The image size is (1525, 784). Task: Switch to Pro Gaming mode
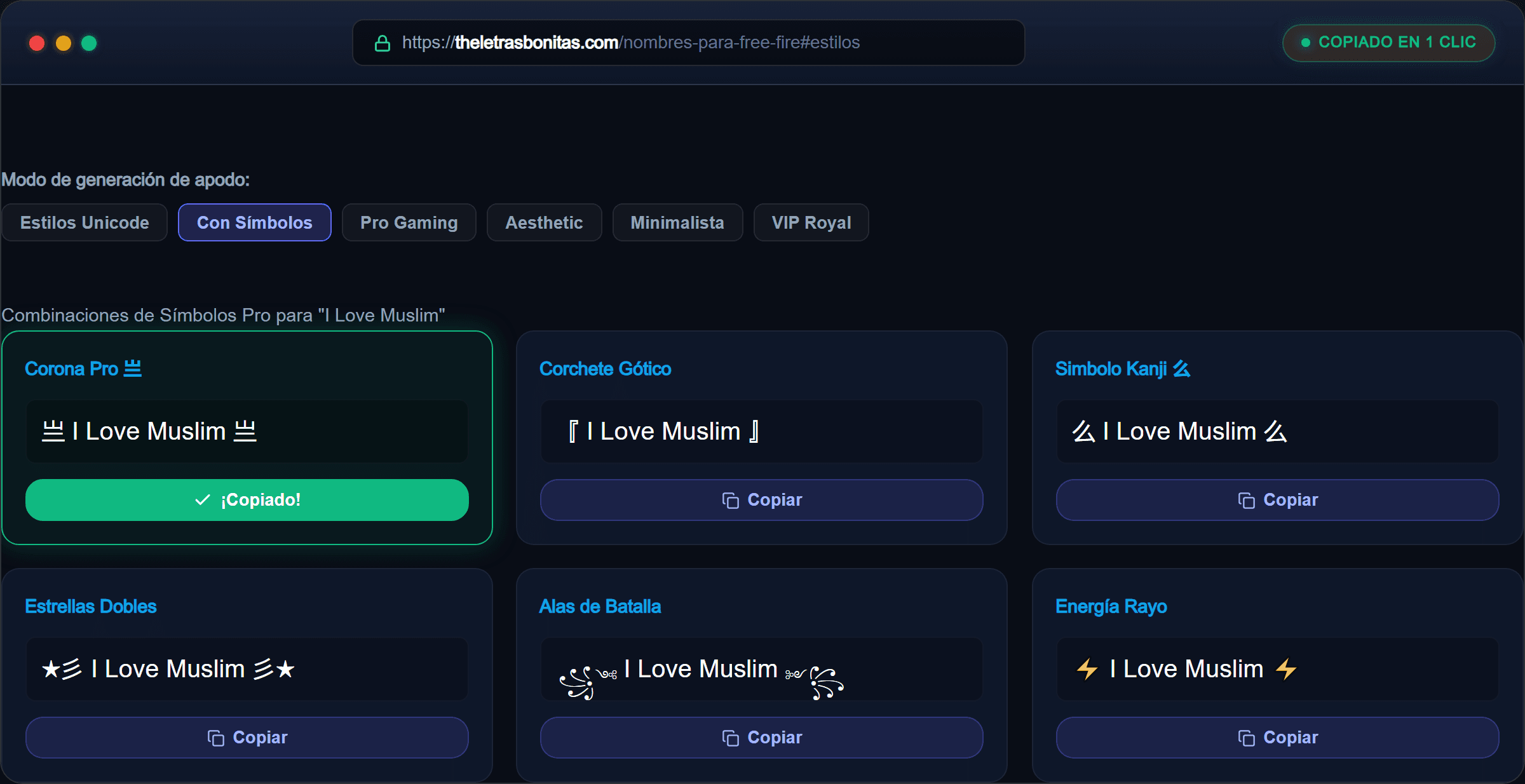click(409, 222)
